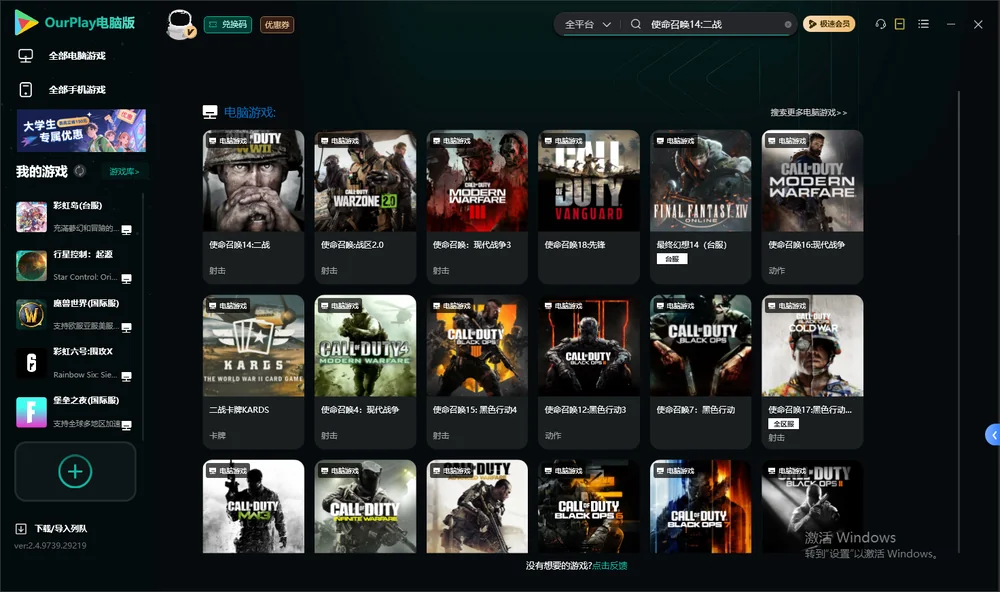Refresh the My Games list icon

[80, 171]
